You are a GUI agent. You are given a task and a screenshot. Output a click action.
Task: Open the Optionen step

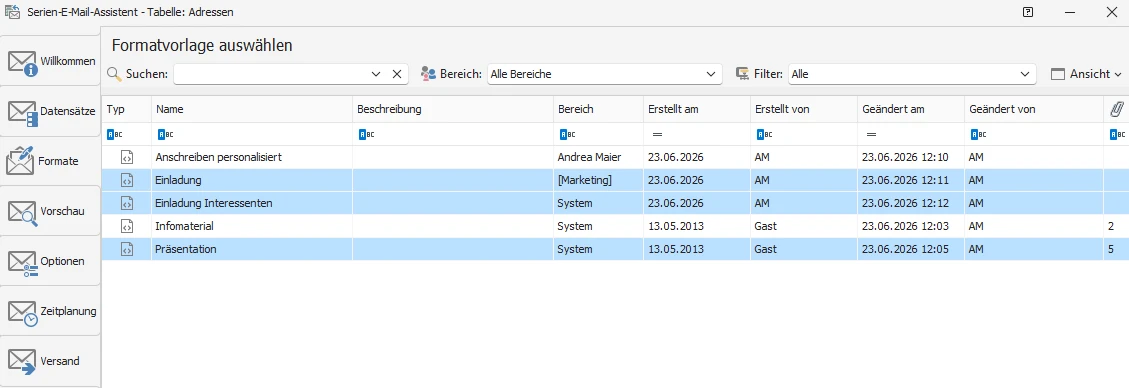click(x=50, y=261)
